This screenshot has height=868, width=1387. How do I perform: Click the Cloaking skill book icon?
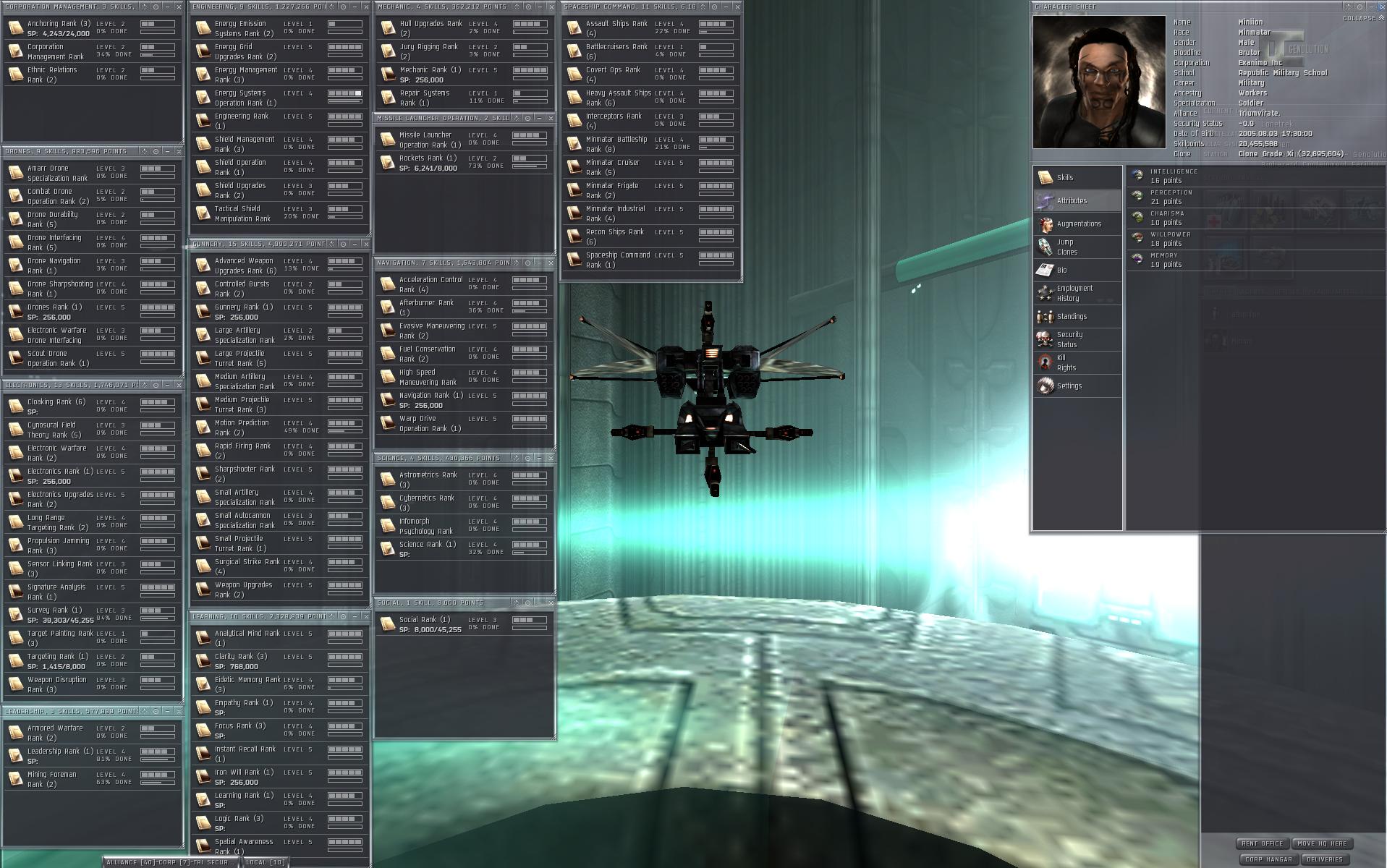15,407
